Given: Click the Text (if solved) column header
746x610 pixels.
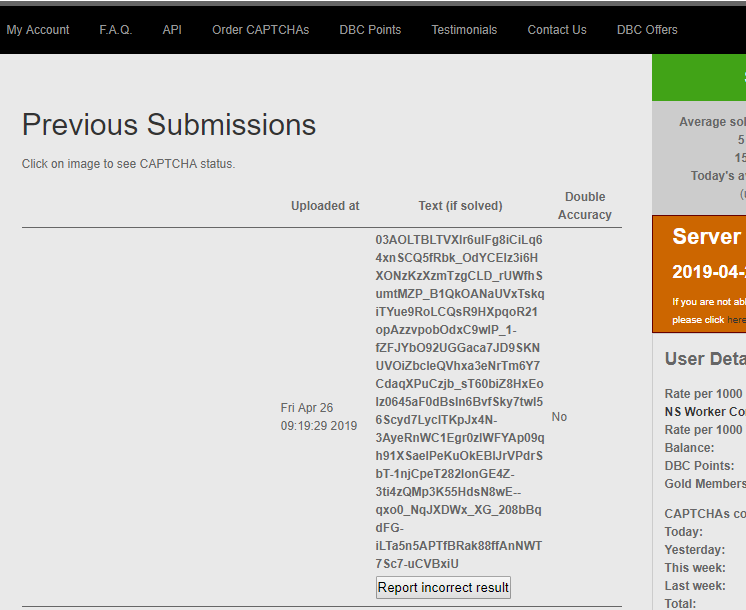Looking at the screenshot, I should [x=460, y=206].
